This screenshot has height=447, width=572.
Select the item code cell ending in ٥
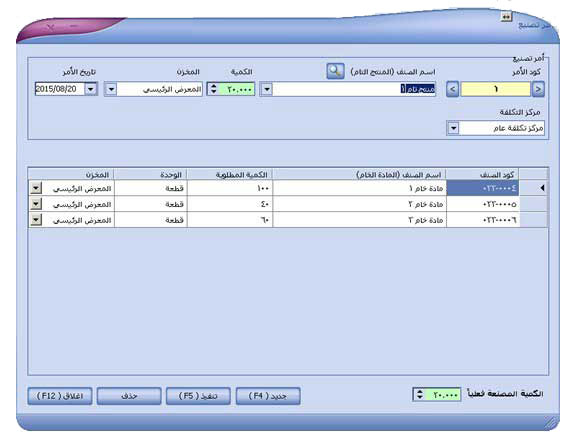[x=483, y=204]
